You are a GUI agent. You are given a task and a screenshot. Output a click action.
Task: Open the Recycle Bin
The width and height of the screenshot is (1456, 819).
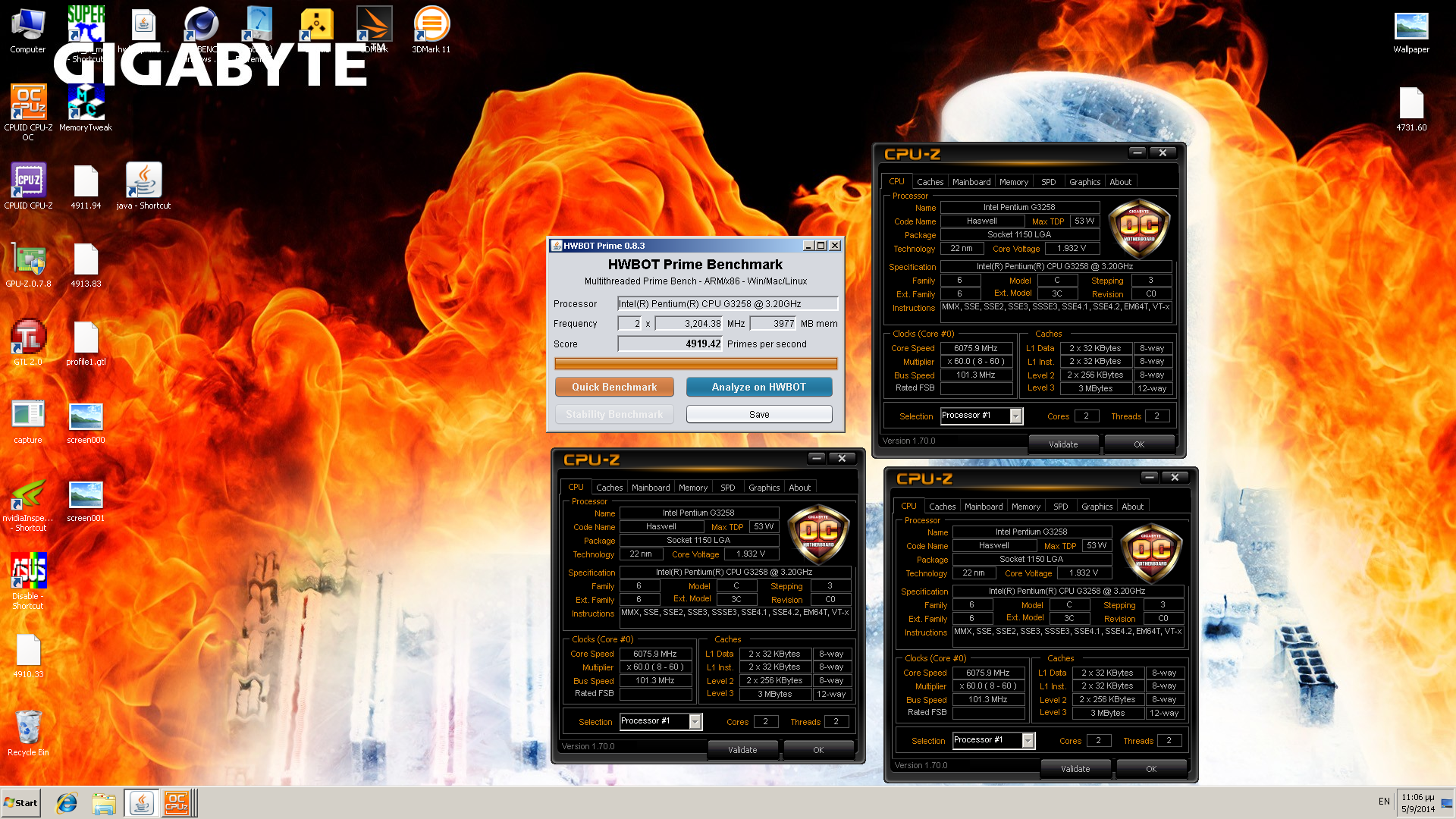28,733
